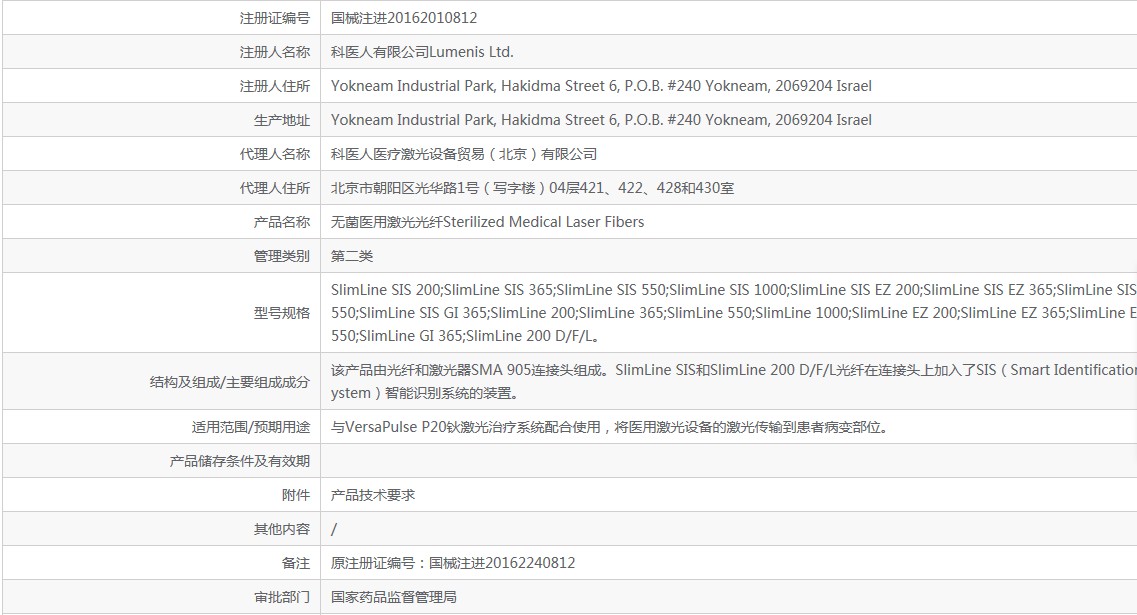Open the 产品技术要求 attachment
This screenshot has height=615, width=1137.
[x=373, y=495]
